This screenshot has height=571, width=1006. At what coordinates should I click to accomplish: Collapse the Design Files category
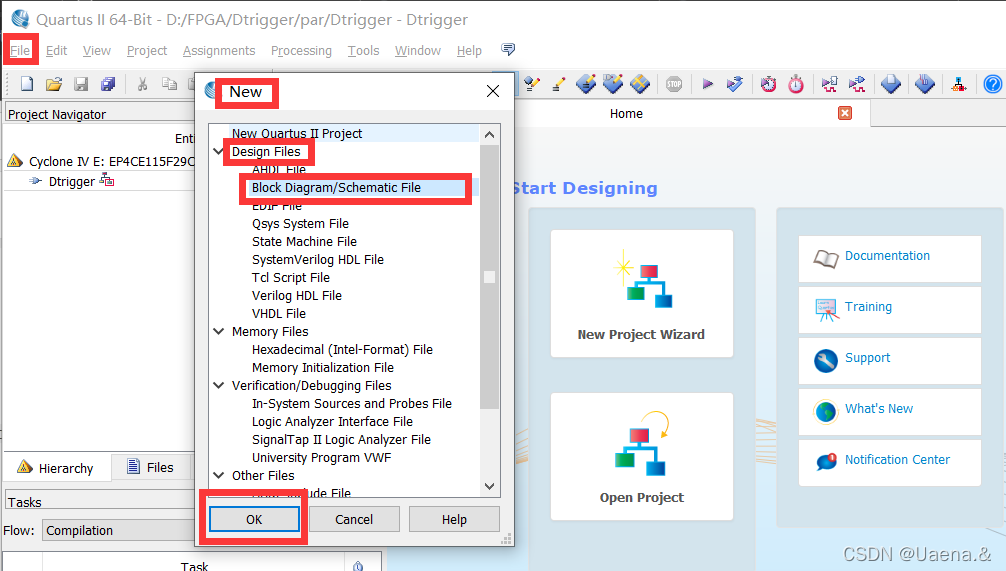point(219,151)
